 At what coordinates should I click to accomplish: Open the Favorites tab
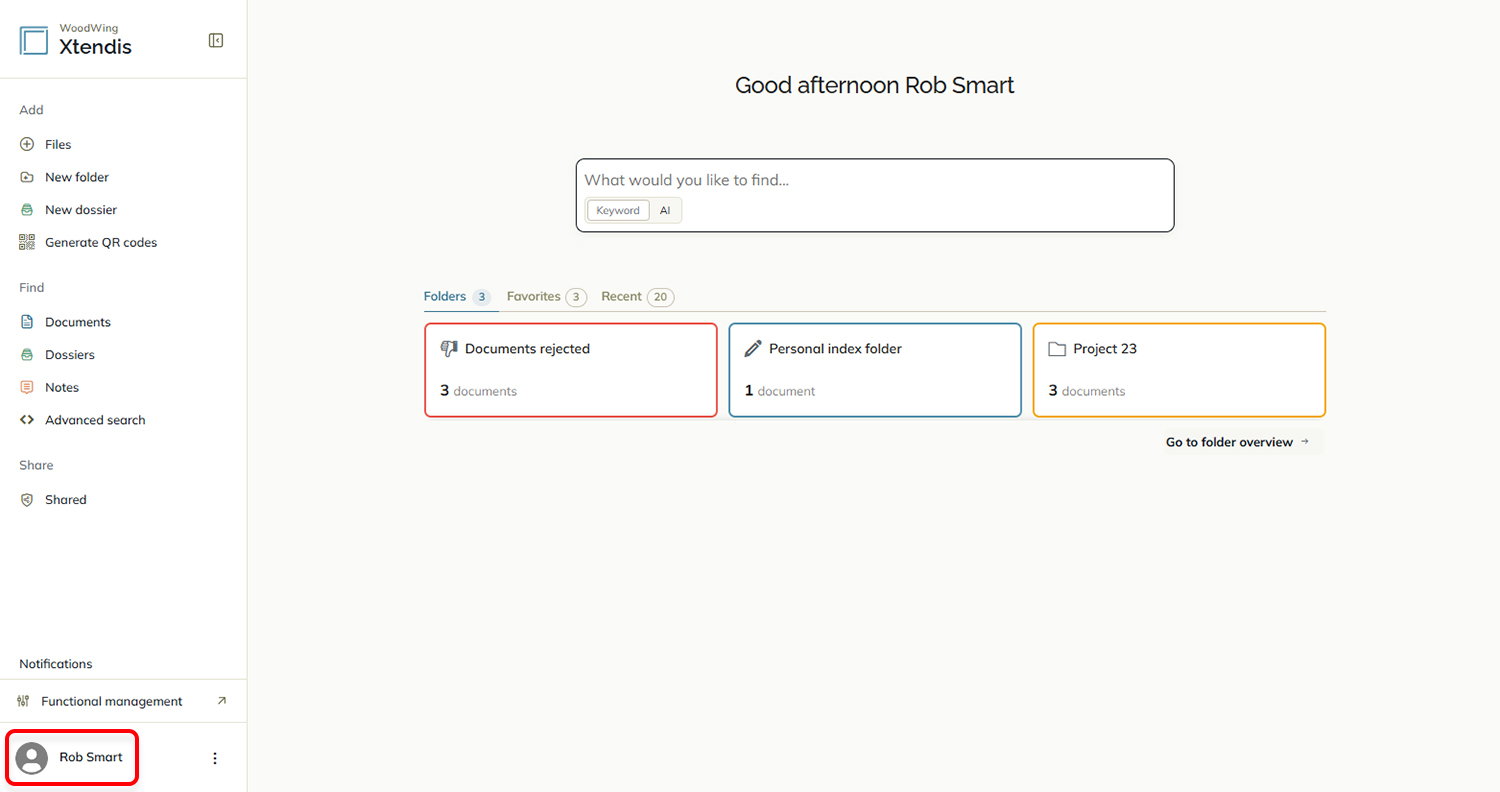tap(547, 297)
